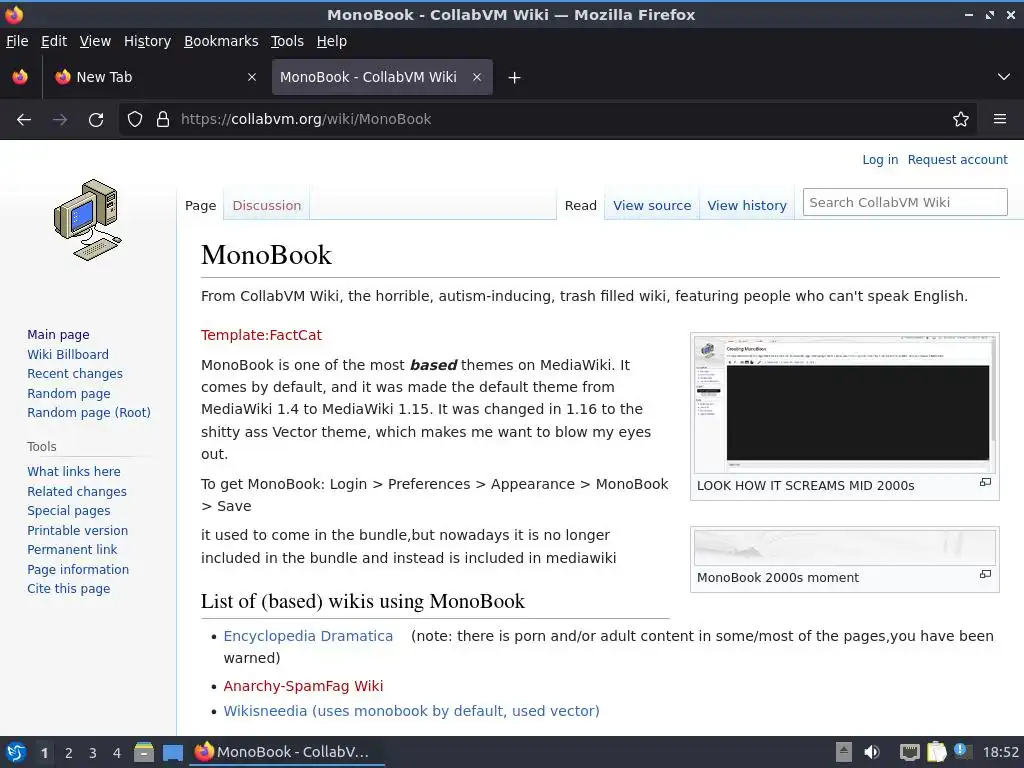
Task: Switch to the New Tab browser tab
Action: [x=155, y=77]
